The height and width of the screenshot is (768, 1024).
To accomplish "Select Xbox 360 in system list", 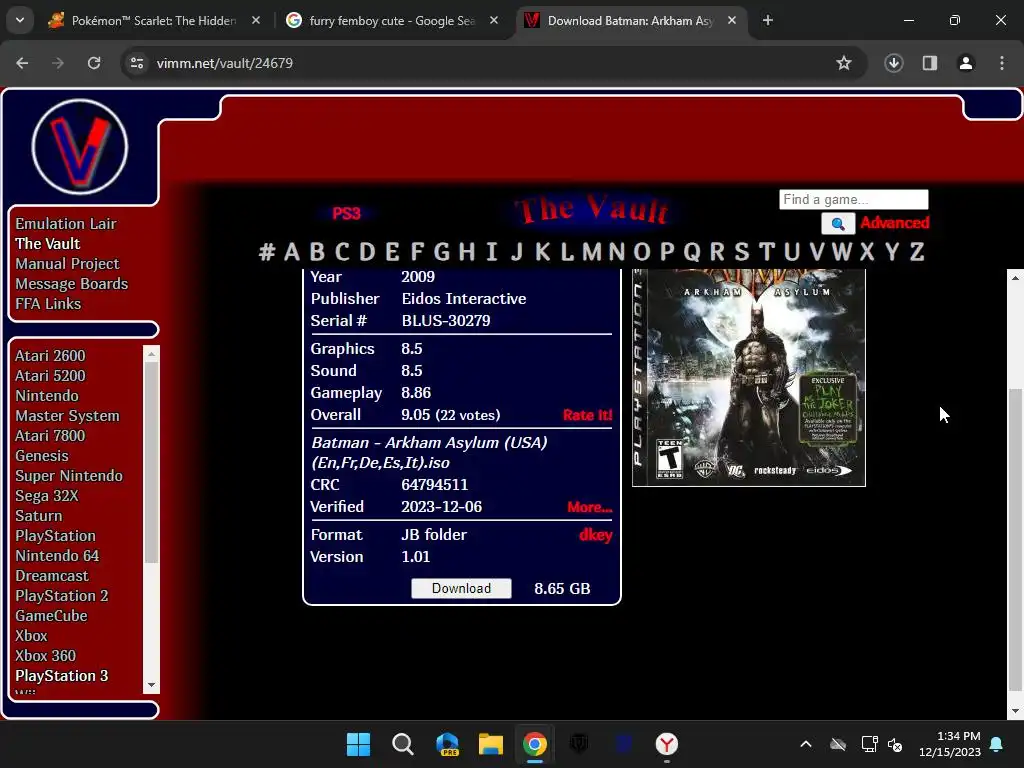I will click(x=46, y=656).
